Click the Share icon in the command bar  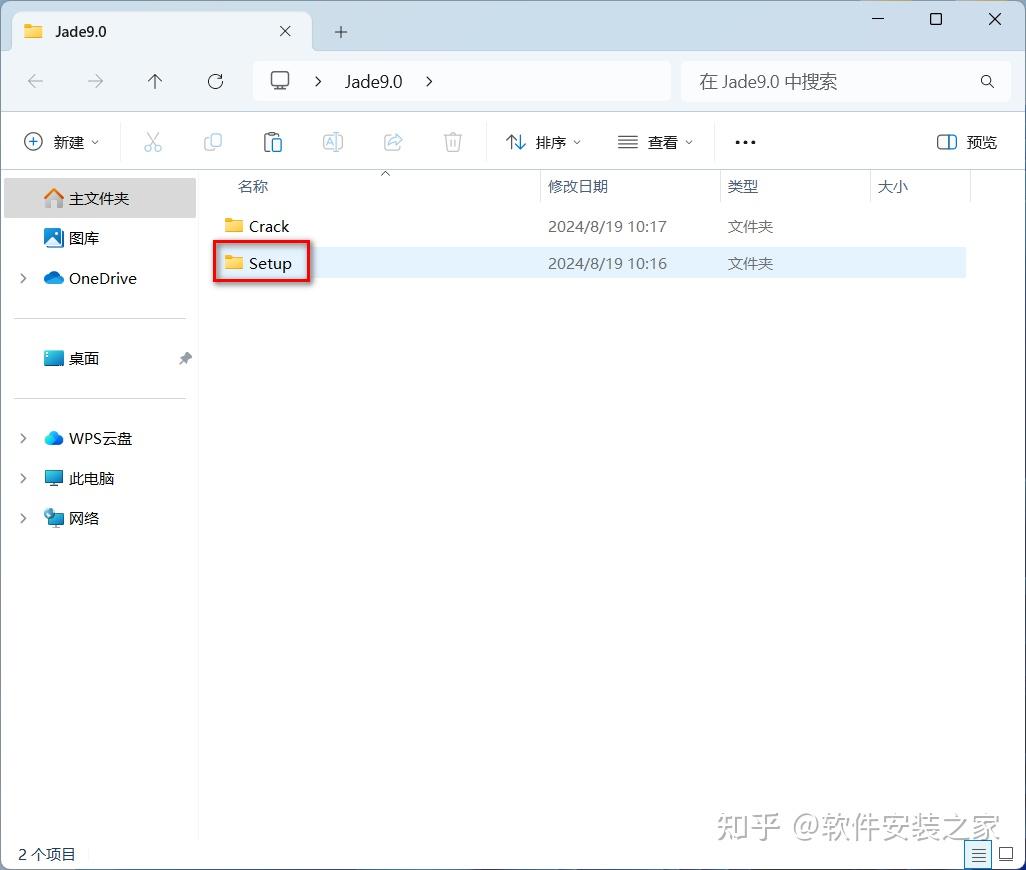[393, 141]
